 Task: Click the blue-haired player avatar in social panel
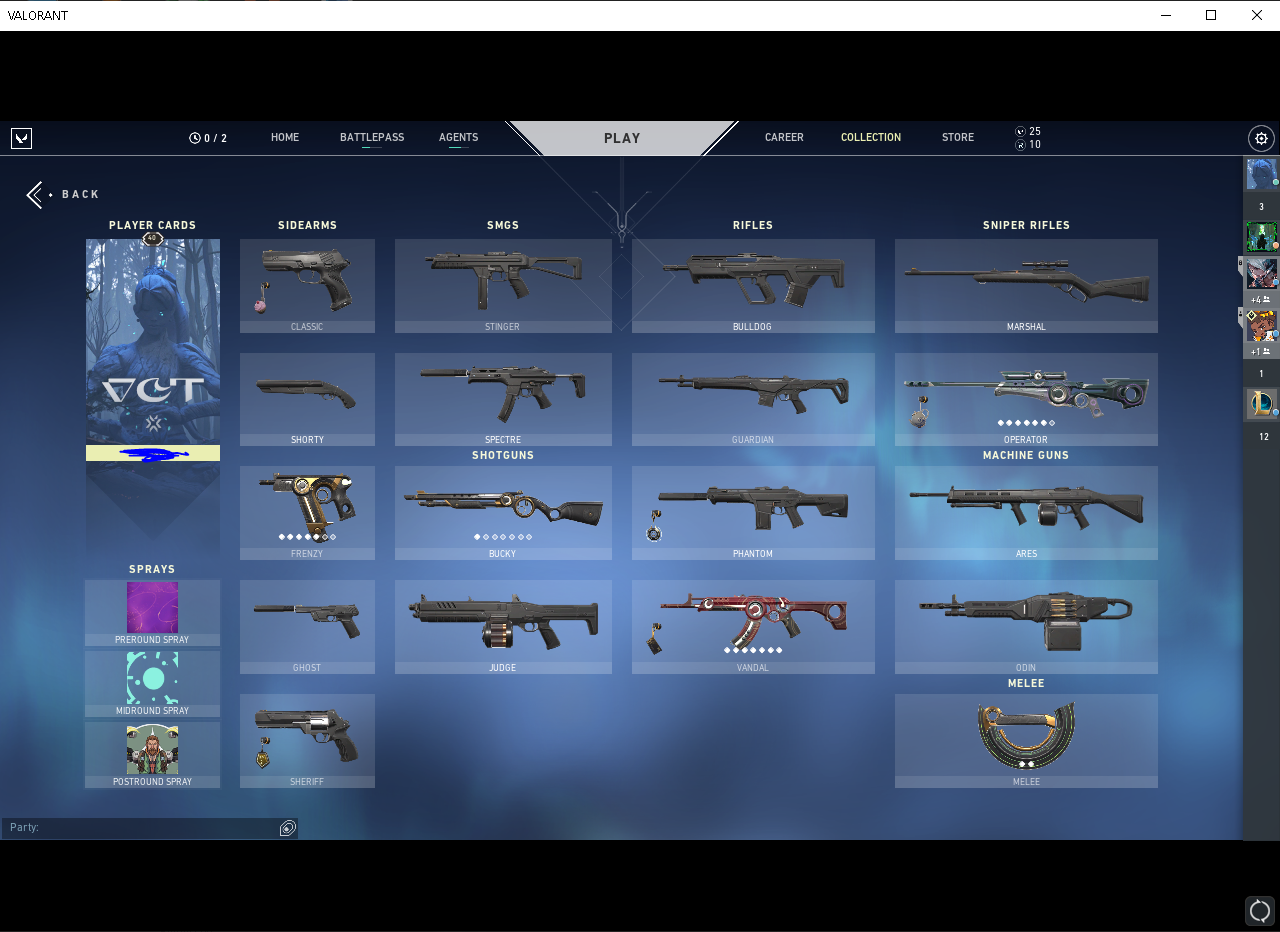coord(1261,174)
